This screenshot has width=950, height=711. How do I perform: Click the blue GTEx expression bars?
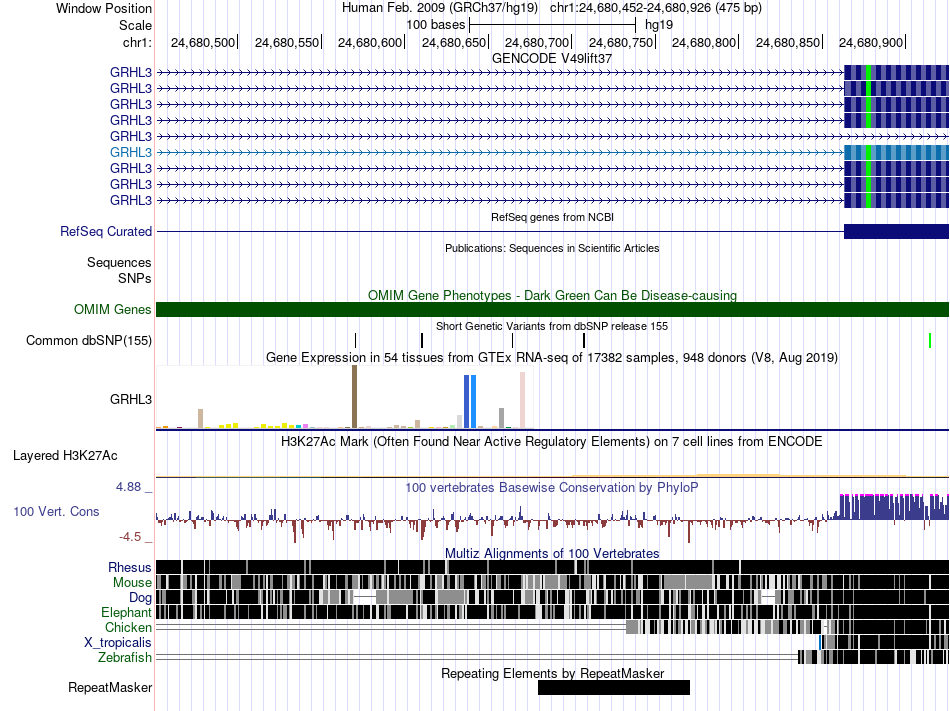point(470,402)
